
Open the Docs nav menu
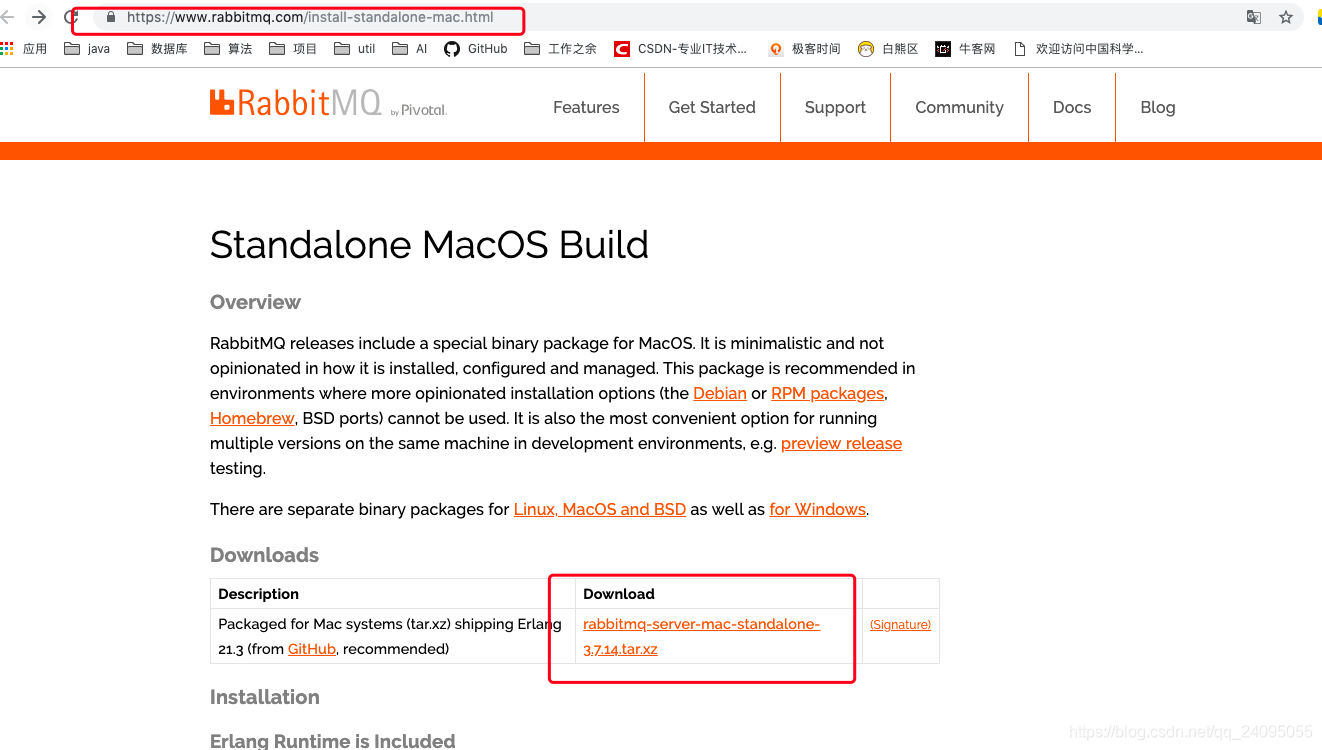[x=1072, y=107]
